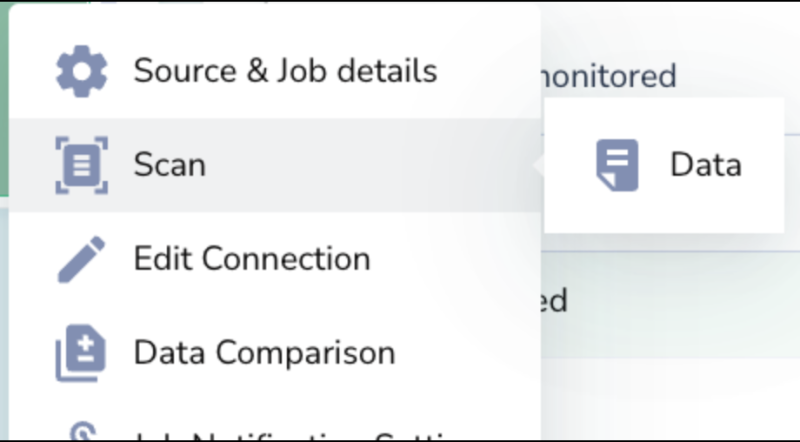Click the 'monitored' text behind the menu
Viewport: 800px width, 442px height.
point(610,75)
